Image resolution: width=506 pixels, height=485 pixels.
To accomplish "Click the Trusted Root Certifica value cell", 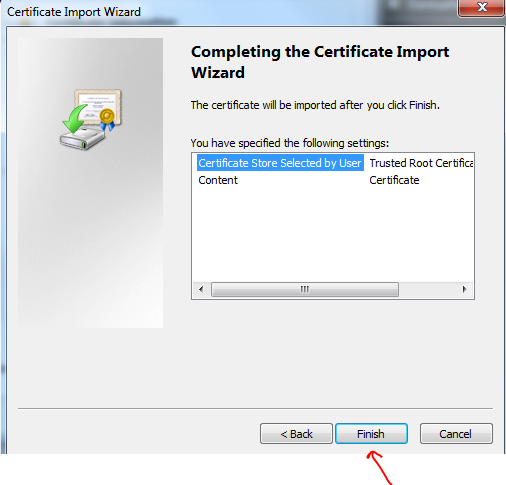I will click(x=421, y=163).
